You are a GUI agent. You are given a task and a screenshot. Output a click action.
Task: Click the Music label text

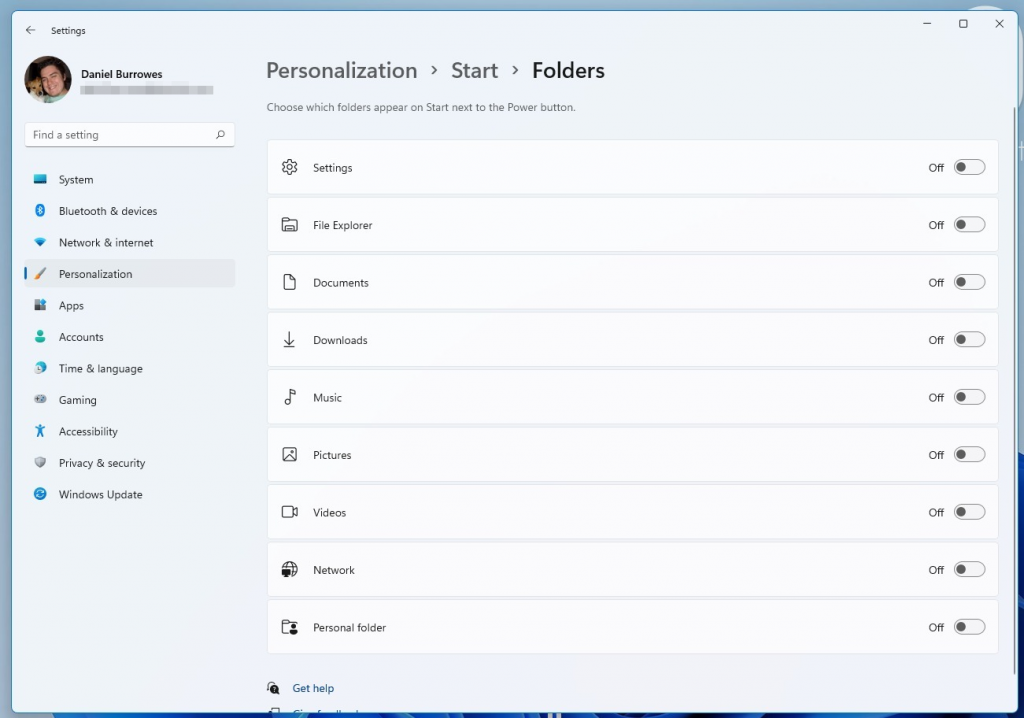(x=327, y=397)
